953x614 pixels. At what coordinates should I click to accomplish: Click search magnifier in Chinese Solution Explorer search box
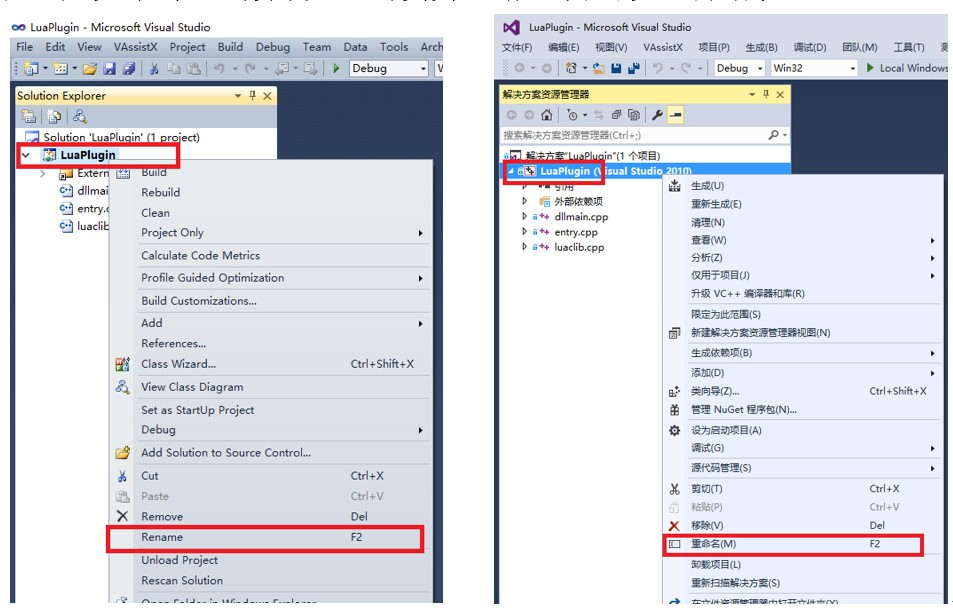773,135
